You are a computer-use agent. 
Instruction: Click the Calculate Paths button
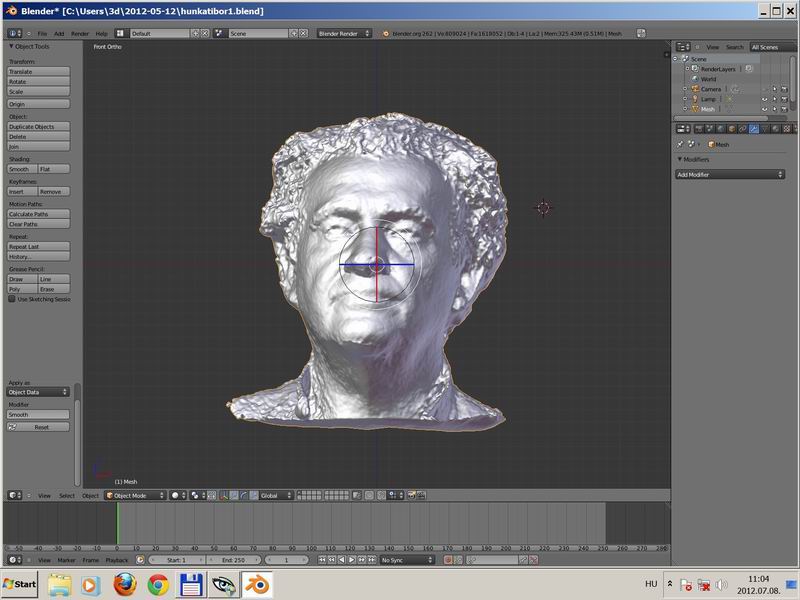[39, 214]
